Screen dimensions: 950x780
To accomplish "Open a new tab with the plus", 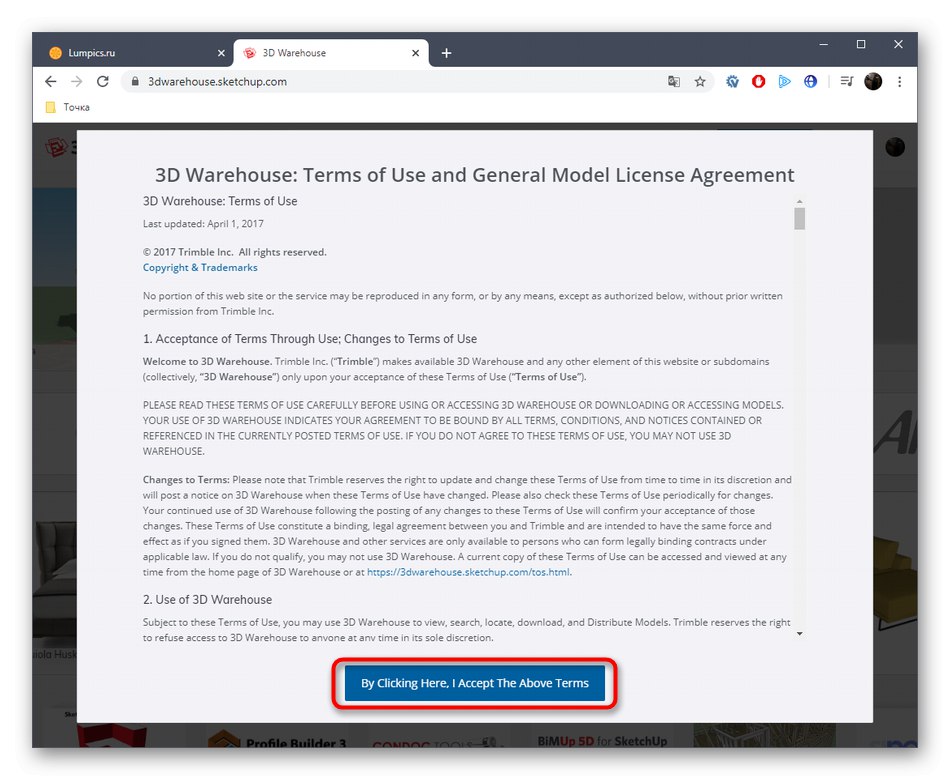I will (x=447, y=53).
